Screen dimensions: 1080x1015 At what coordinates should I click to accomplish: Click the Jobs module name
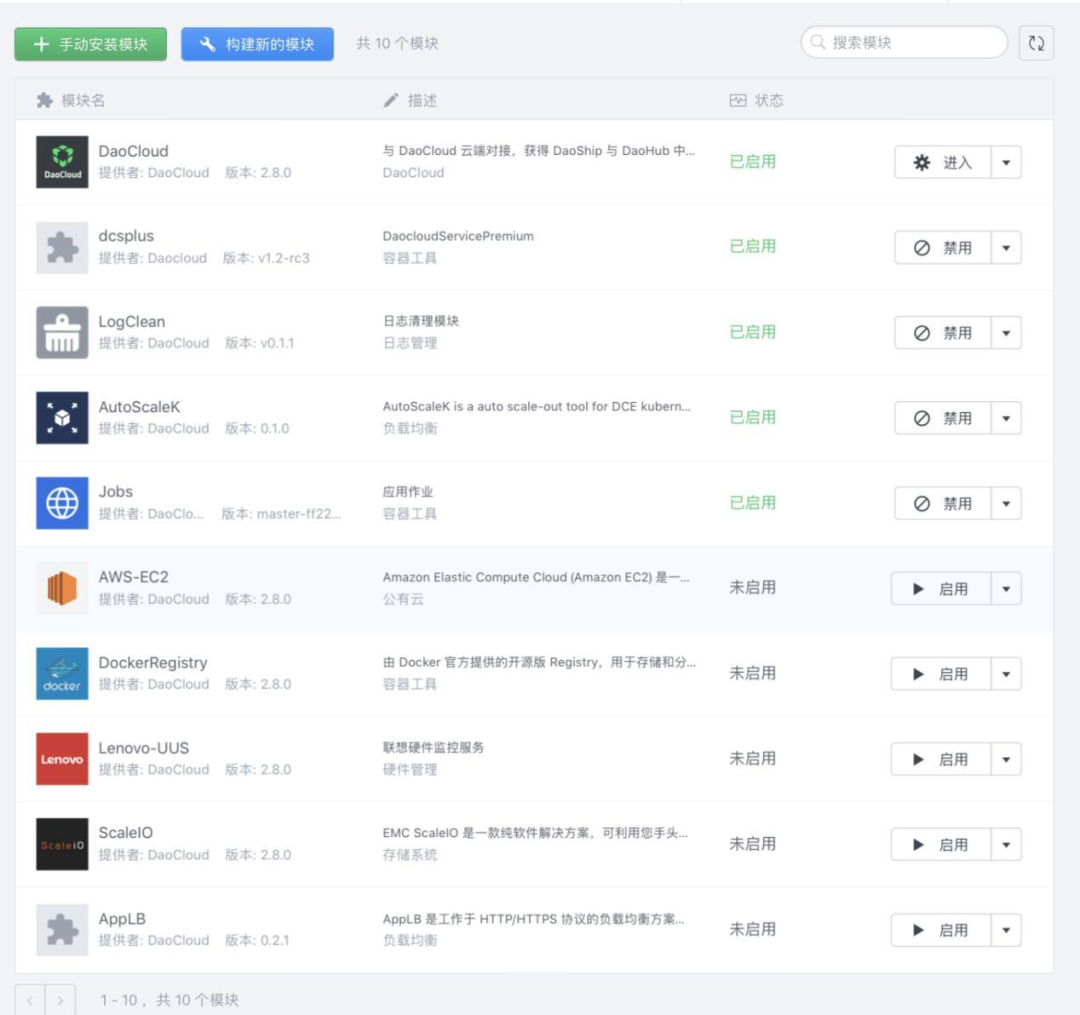(116, 492)
